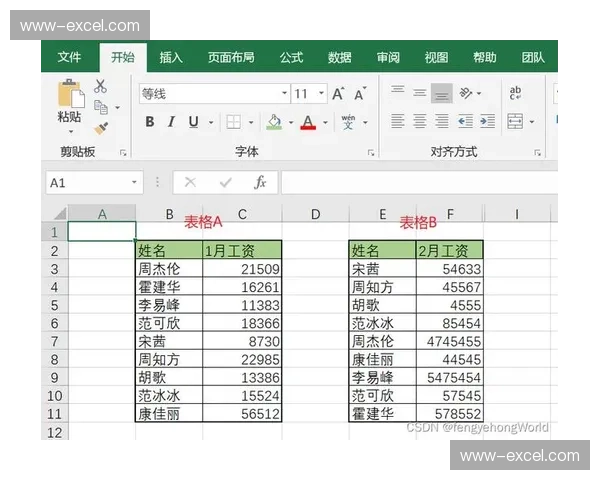This screenshot has height=480, width=600.
Task: Select row 12 header
Action: [54, 432]
